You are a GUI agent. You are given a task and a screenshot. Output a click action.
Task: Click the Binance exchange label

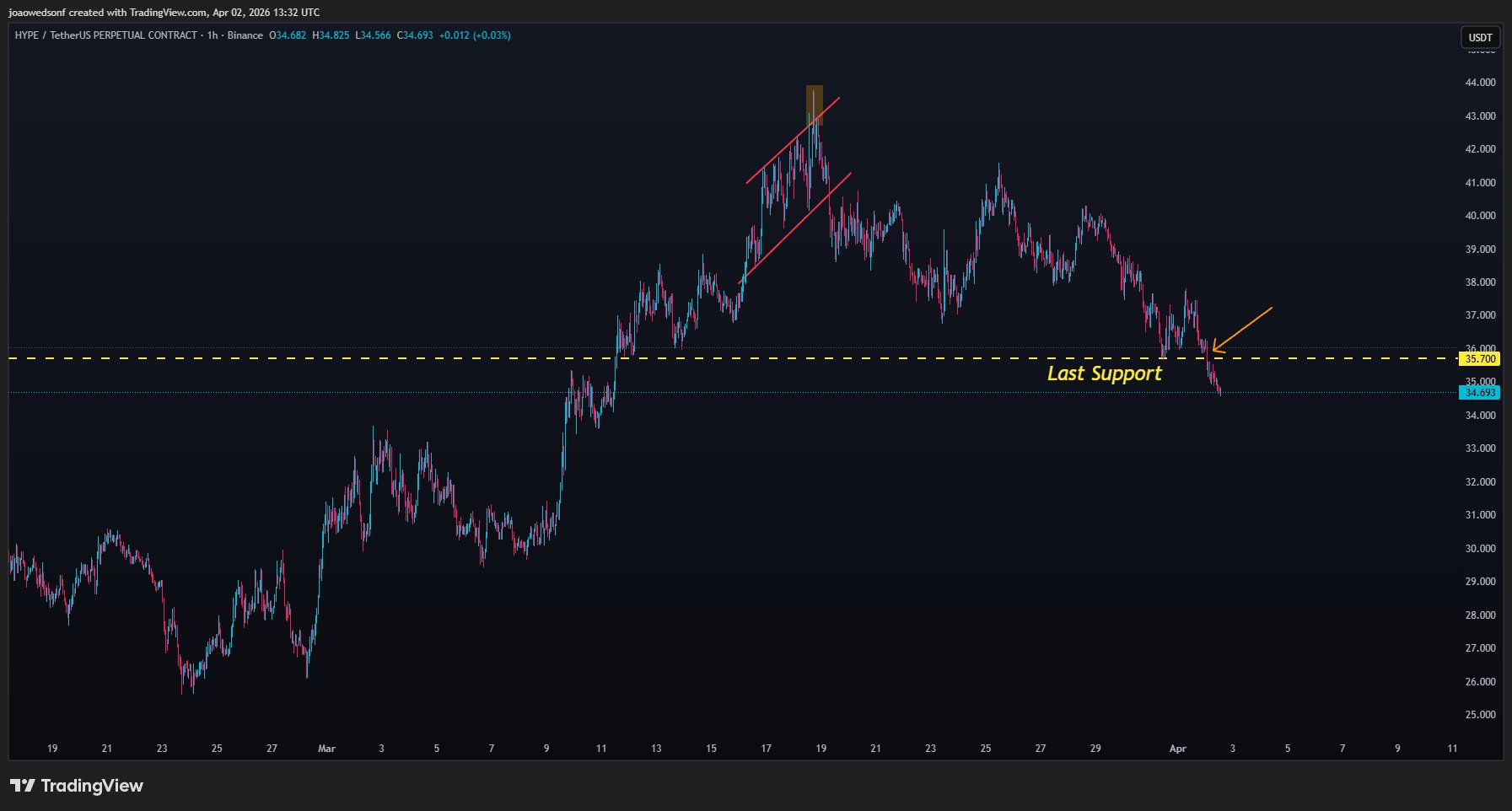pyautogui.click(x=245, y=35)
